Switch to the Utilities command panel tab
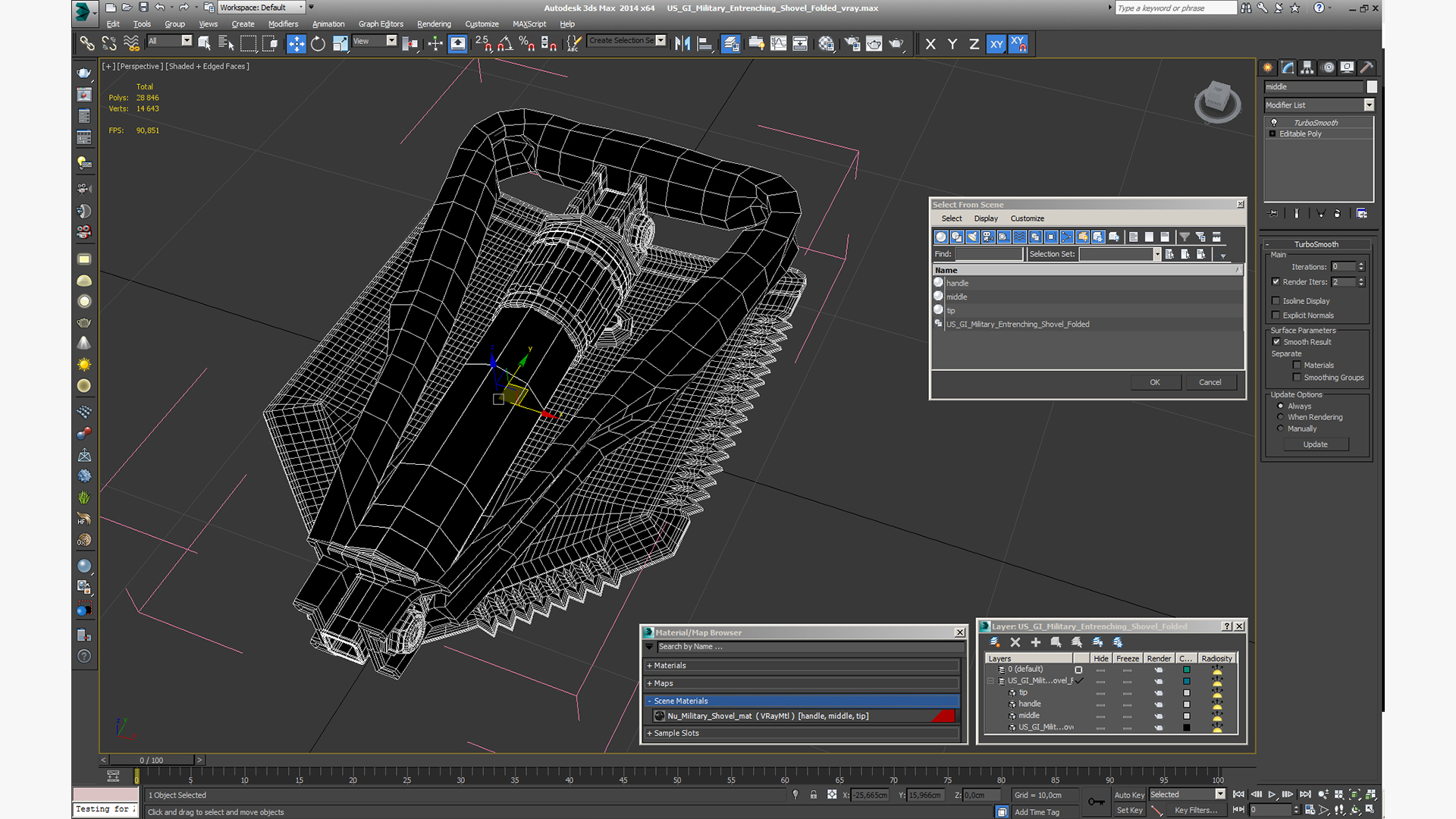This screenshot has height=819, width=1456. (x=1367, y=67)
